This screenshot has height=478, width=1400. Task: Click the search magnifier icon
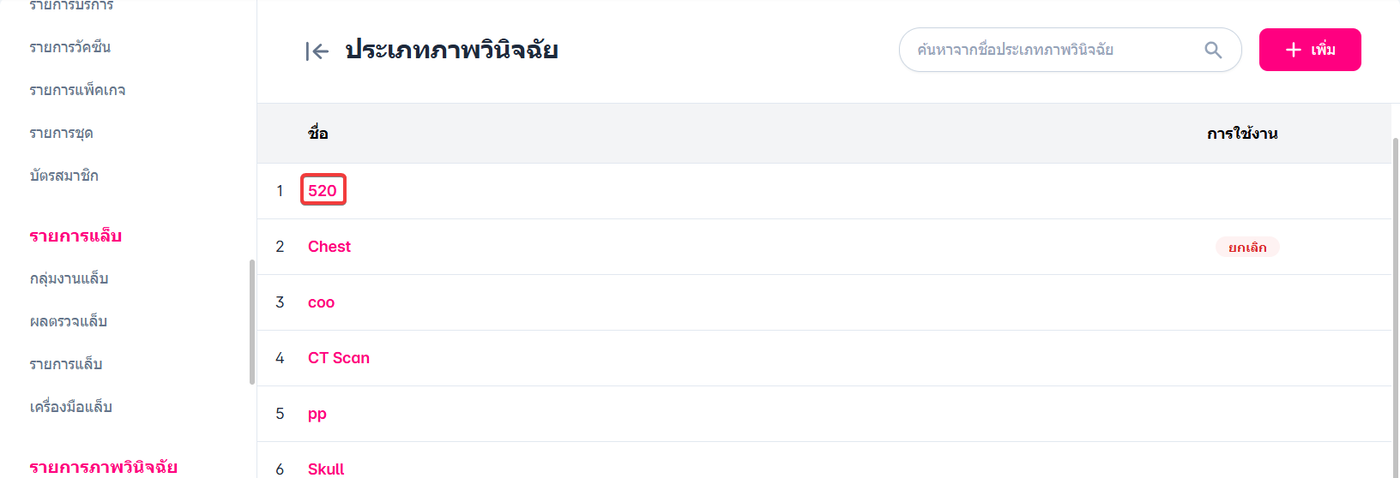click(1213, 50)
